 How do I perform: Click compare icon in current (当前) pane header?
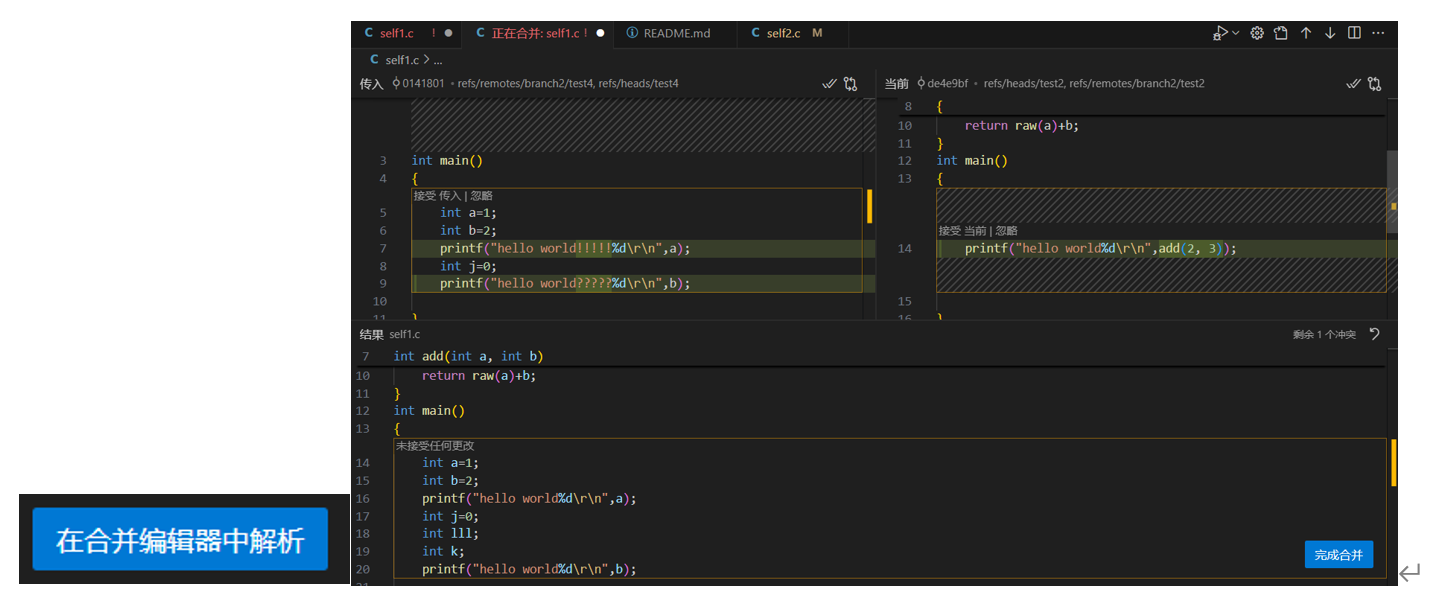tap(1375, 84)
